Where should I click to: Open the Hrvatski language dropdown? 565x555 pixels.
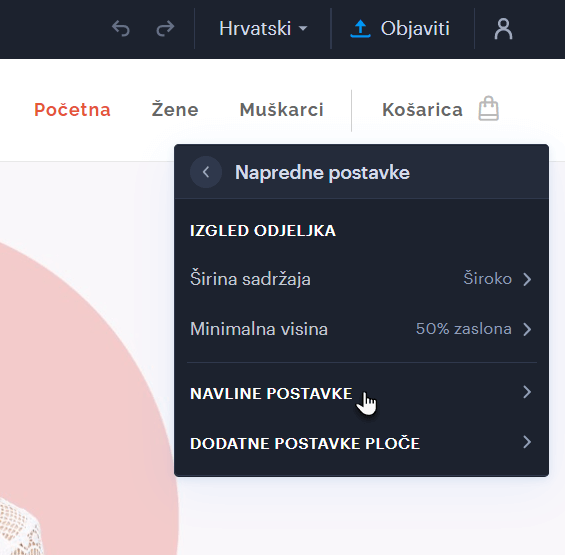pos(263,28)
